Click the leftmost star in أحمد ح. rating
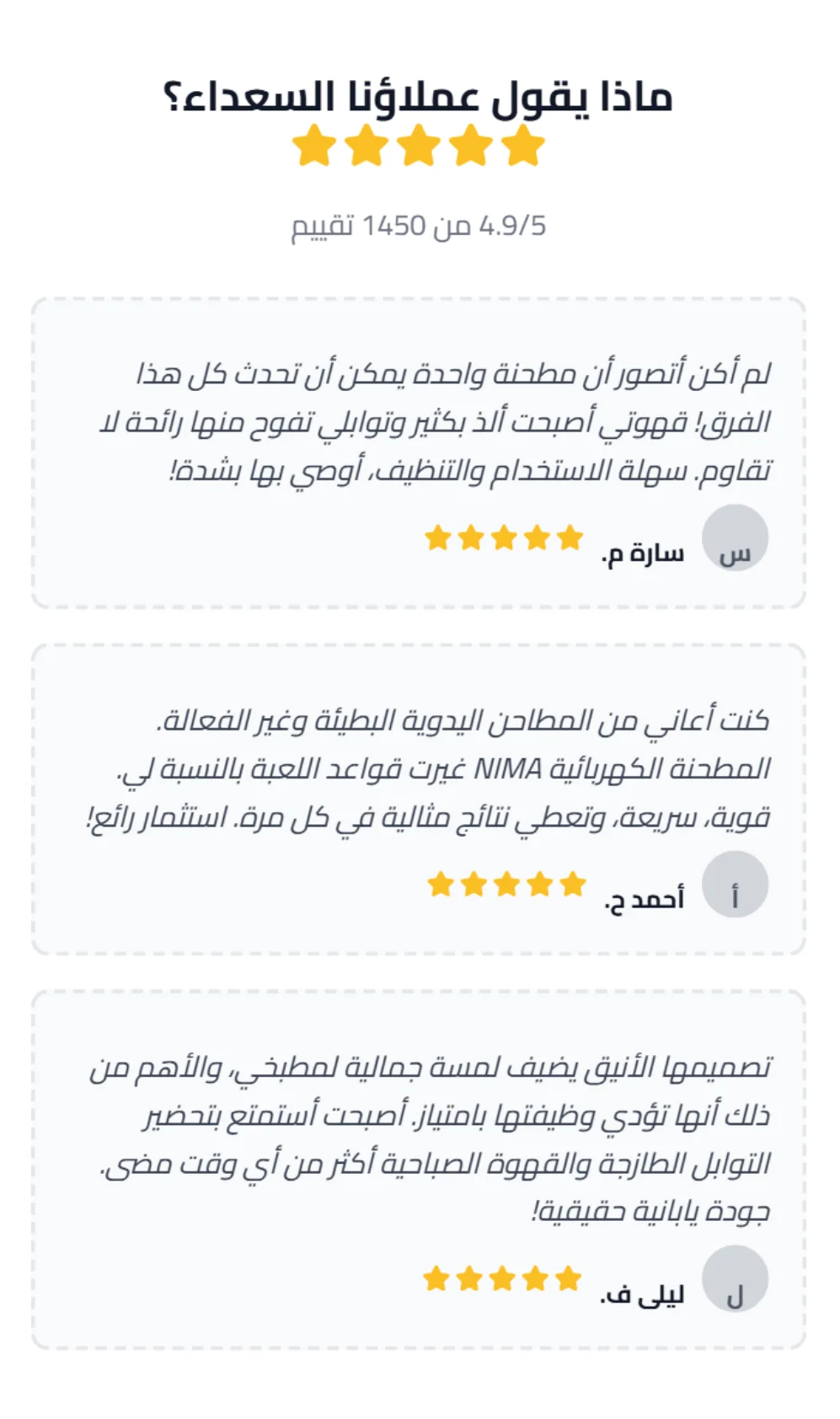The height and width of the screenshot is (1419, 840). (x=441, y=884)
